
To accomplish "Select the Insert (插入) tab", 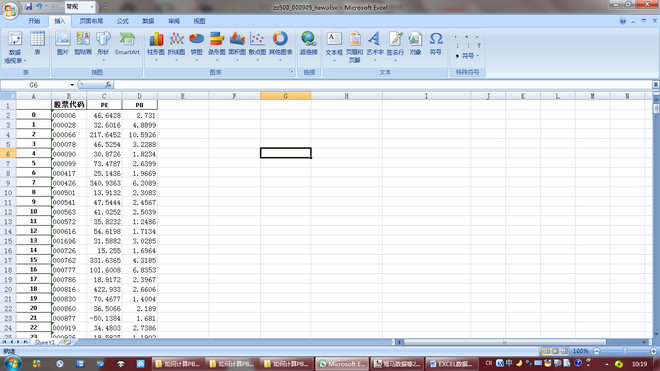I will [59, 21].
